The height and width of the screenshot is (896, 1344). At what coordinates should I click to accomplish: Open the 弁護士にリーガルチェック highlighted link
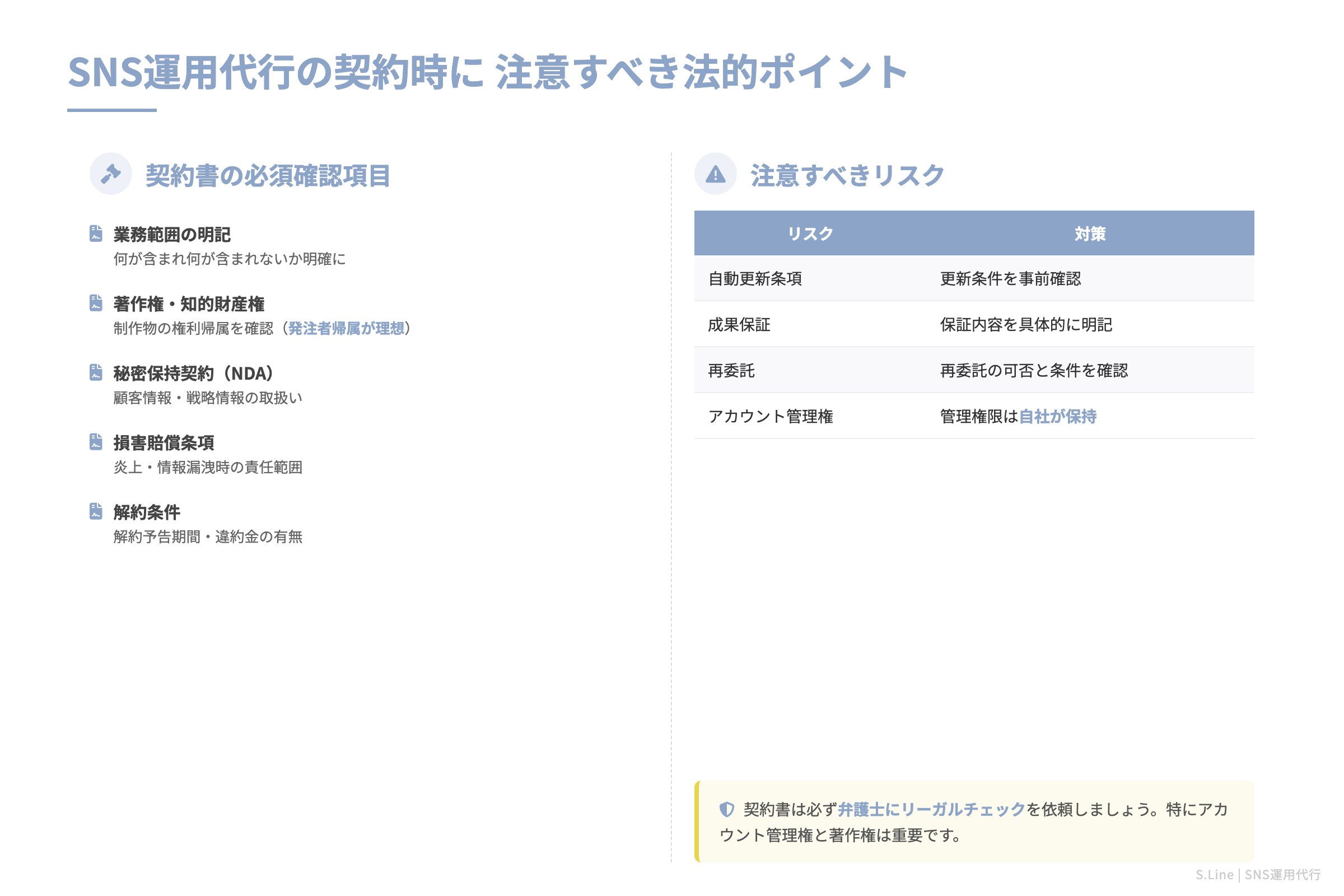click(931, 809)
